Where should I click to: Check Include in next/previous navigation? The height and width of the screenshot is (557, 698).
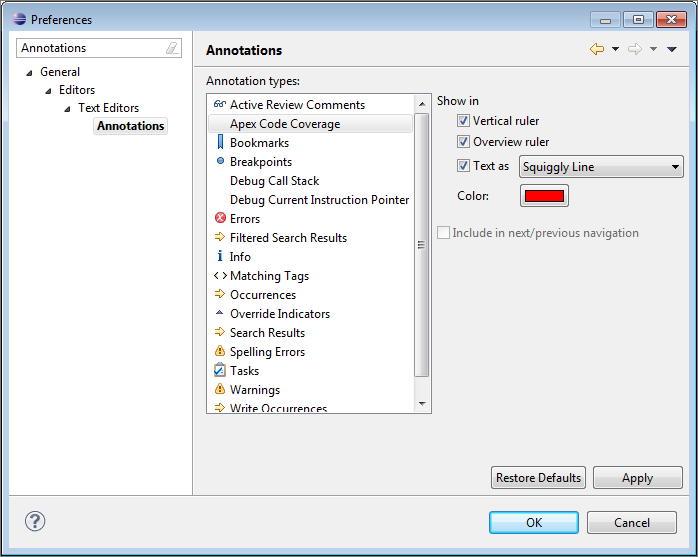443,232
